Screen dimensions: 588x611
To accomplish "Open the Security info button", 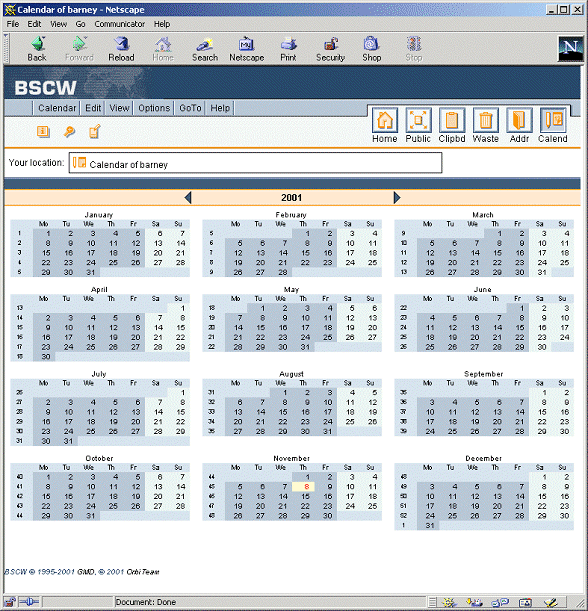I will click(330, 49).
